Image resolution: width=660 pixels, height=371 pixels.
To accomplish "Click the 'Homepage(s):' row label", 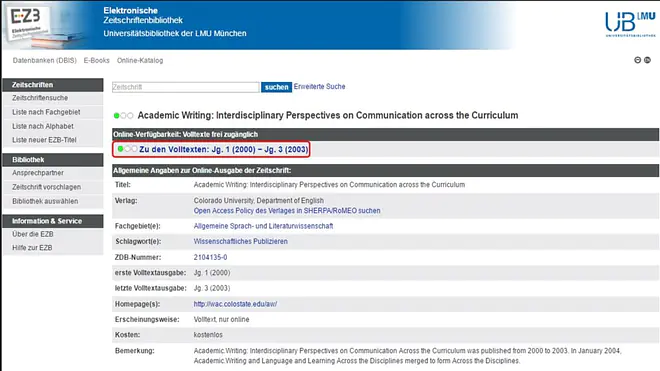I will click(x=137, y=304).
